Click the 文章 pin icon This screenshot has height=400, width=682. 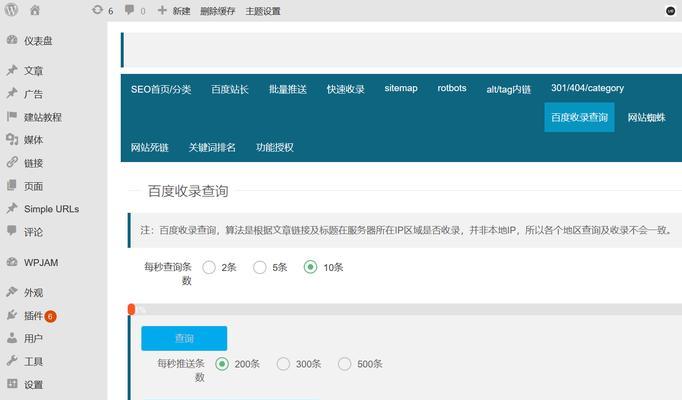pyautogui.click(x=12, y=70)
